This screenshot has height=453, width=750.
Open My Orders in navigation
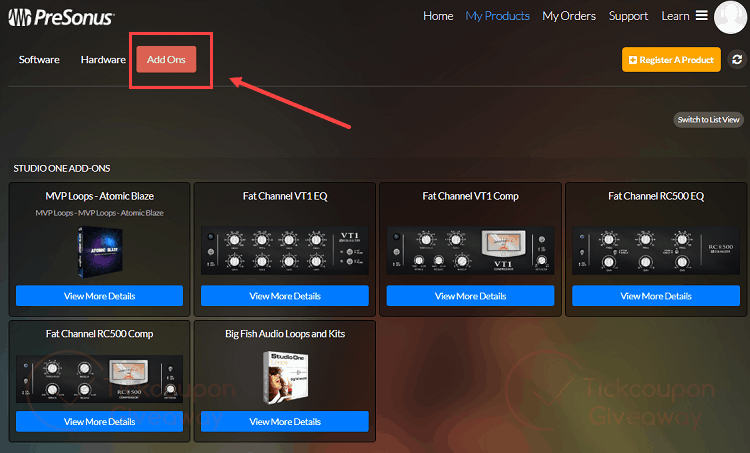(x=569, y=16)
